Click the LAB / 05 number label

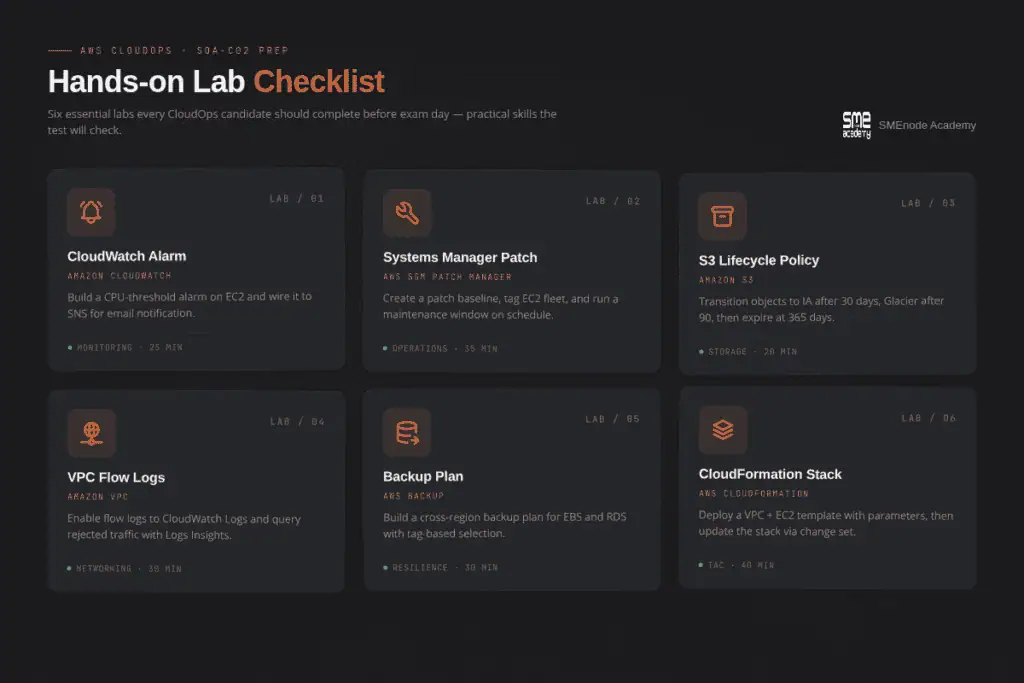point(612,420)
